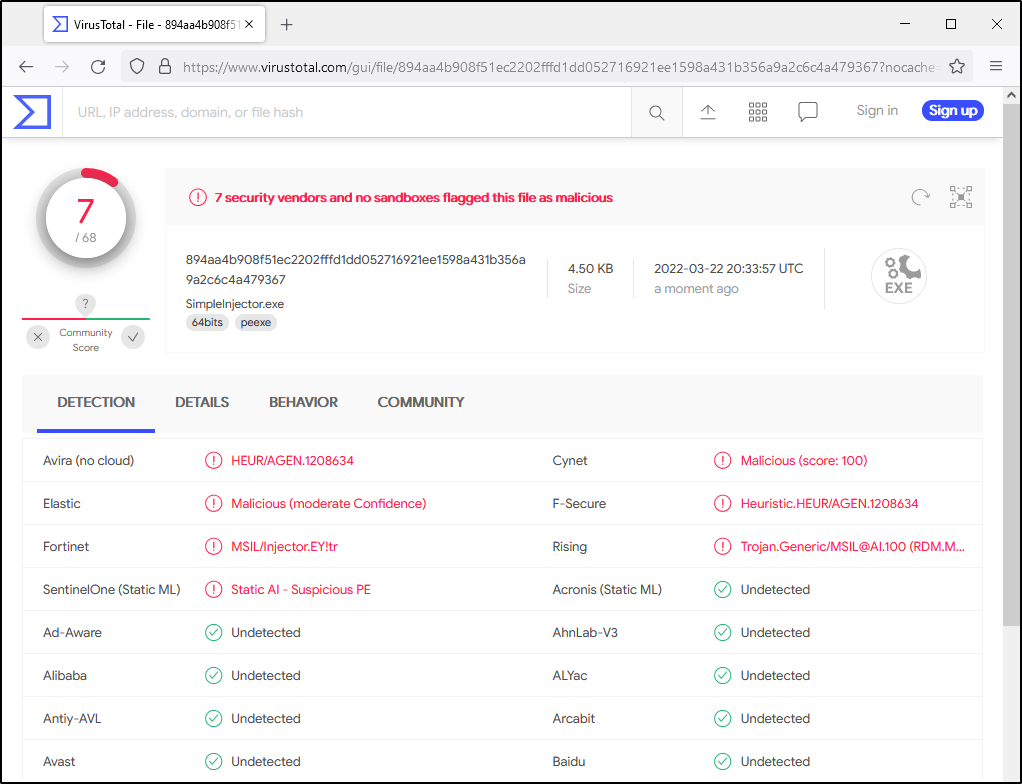1022x784 pixels.
Task: Click the comment notifications icon
Action: click(808, 112)
